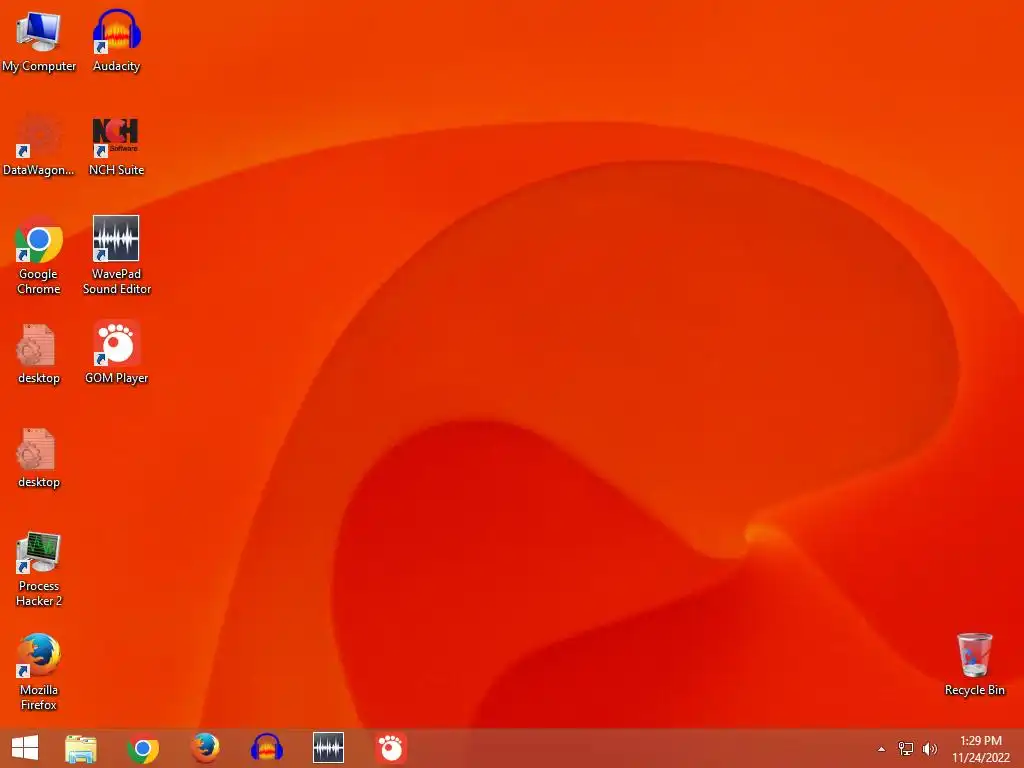Open the volume control tray icon

[930, 749]
